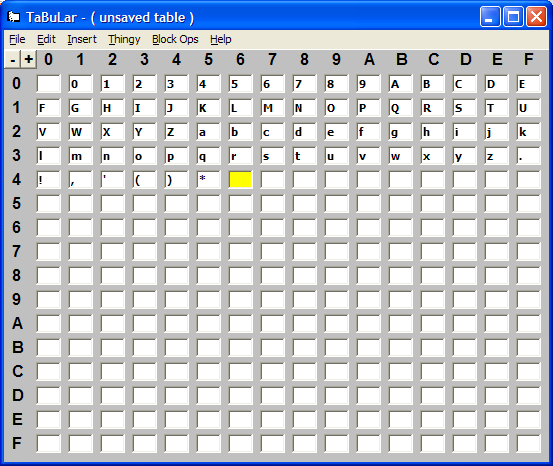Open the Help menu
The image size is (553, 466).
click(221, 39)
